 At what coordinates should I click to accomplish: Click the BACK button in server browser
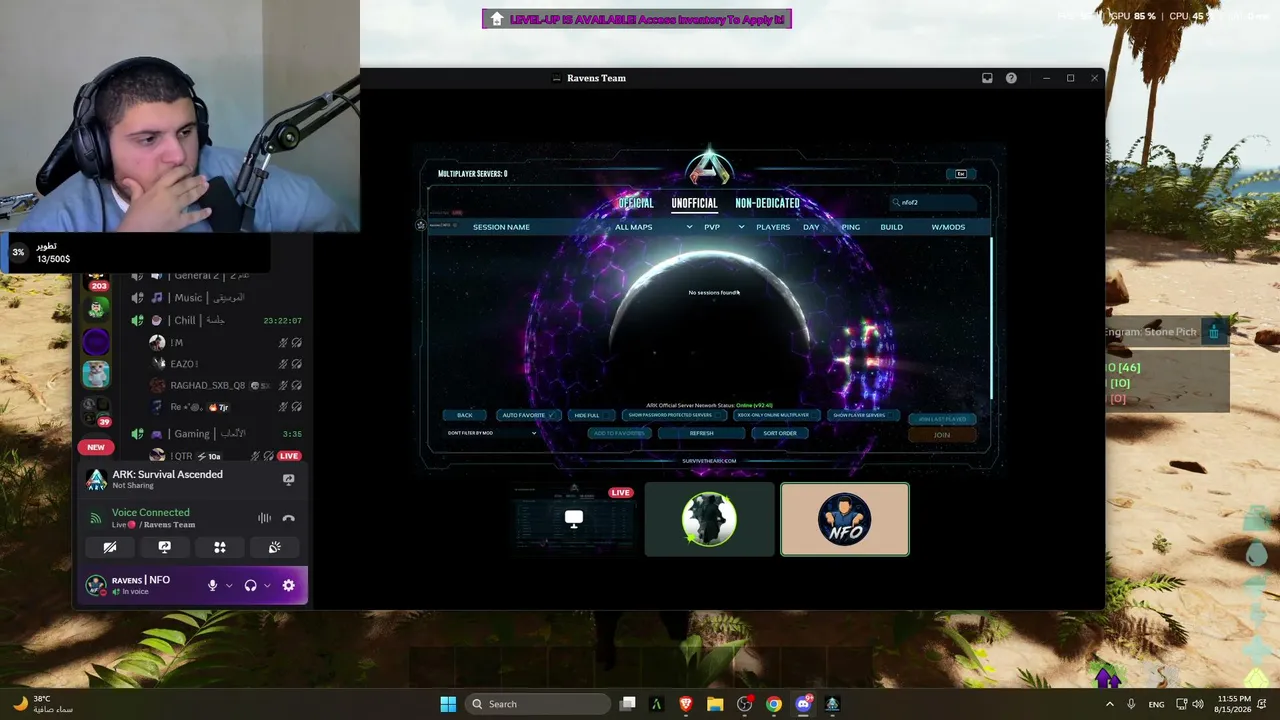(465, 415)
